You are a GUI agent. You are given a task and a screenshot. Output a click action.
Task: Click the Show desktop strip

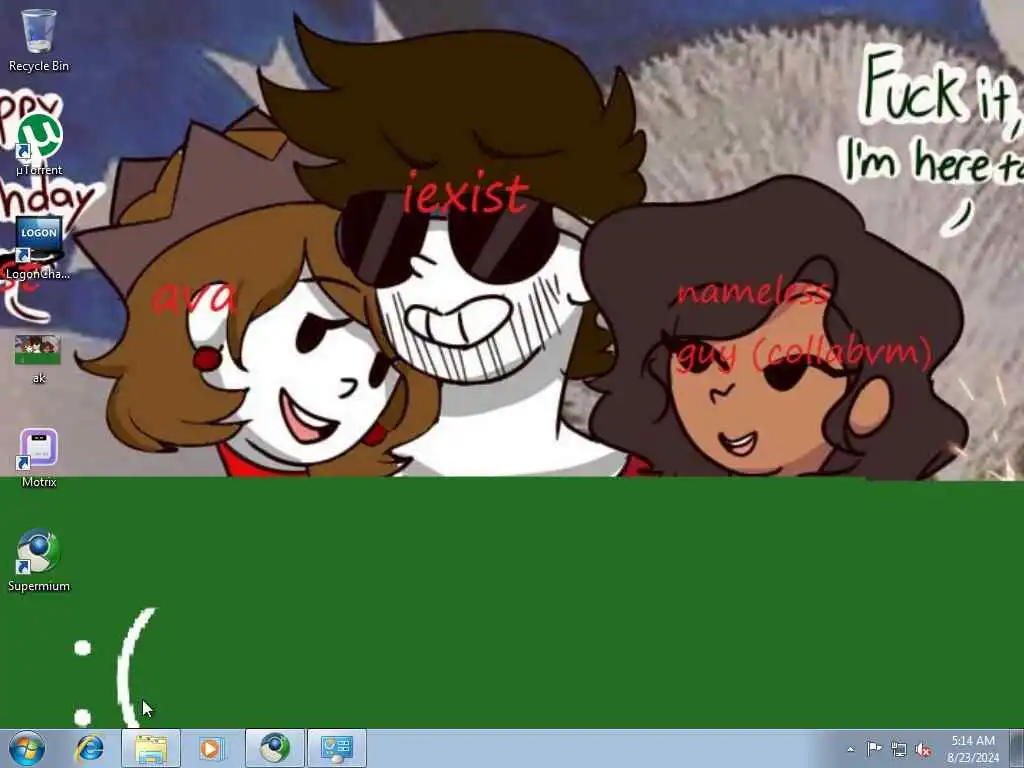click(1016, 748)
